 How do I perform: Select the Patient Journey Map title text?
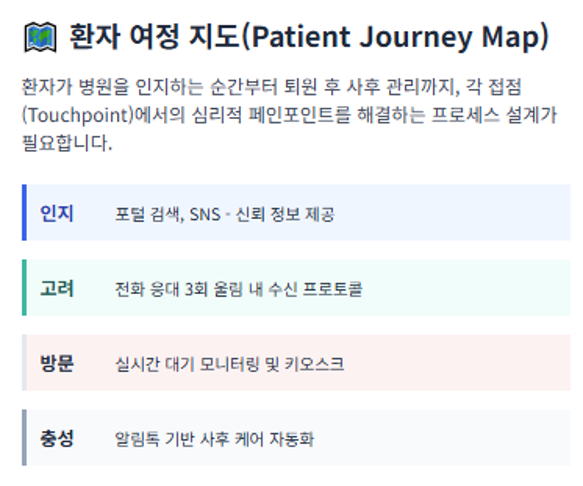tap(395, 37)
